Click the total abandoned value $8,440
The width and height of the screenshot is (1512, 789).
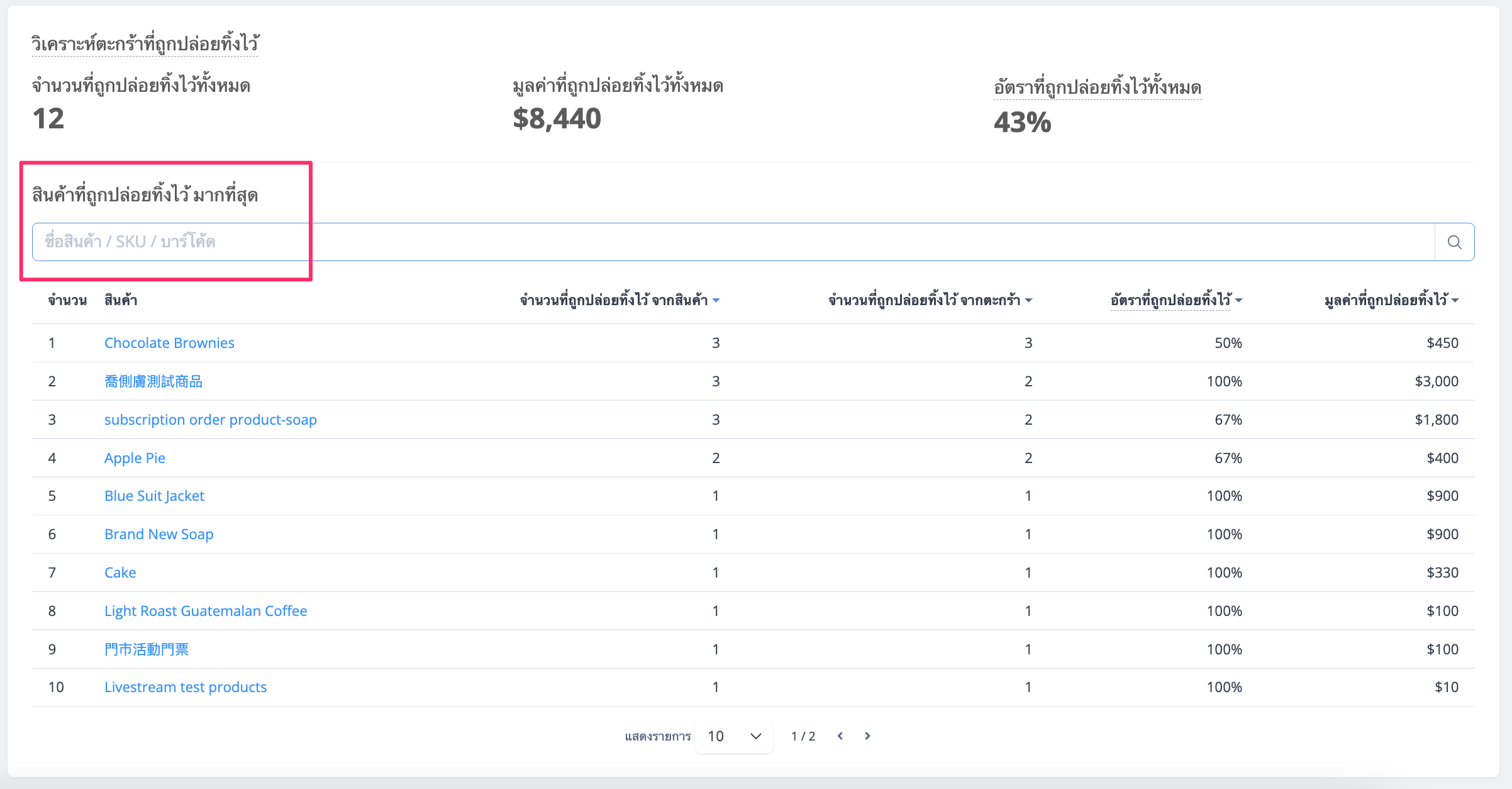(x=557, y=118)
